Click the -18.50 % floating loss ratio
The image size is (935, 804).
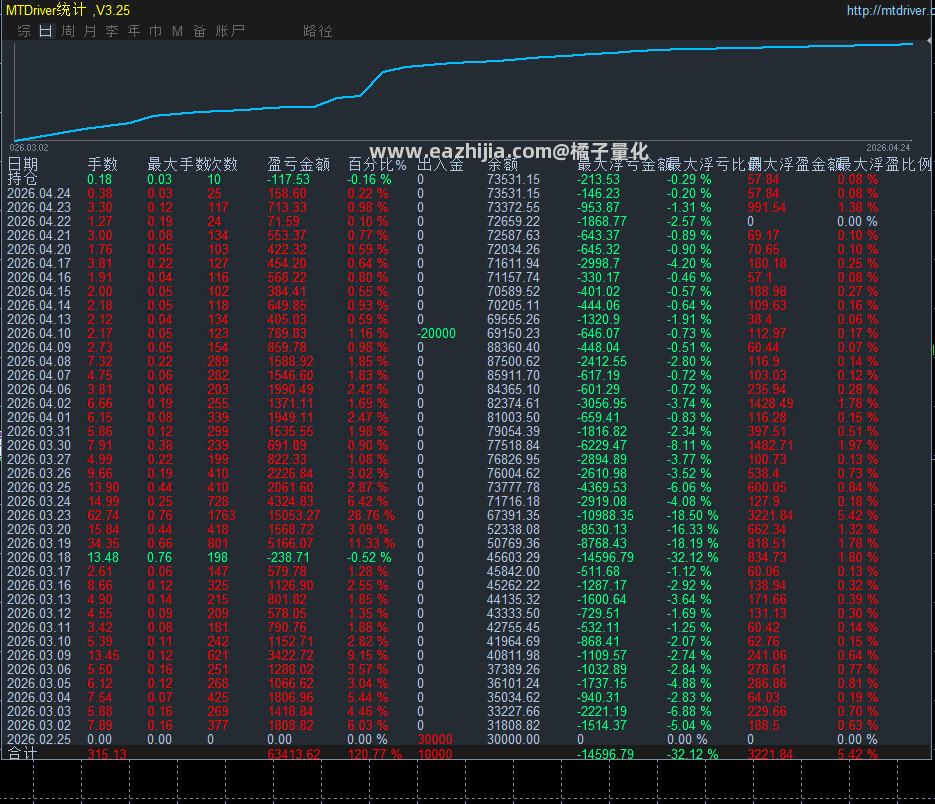692,515
